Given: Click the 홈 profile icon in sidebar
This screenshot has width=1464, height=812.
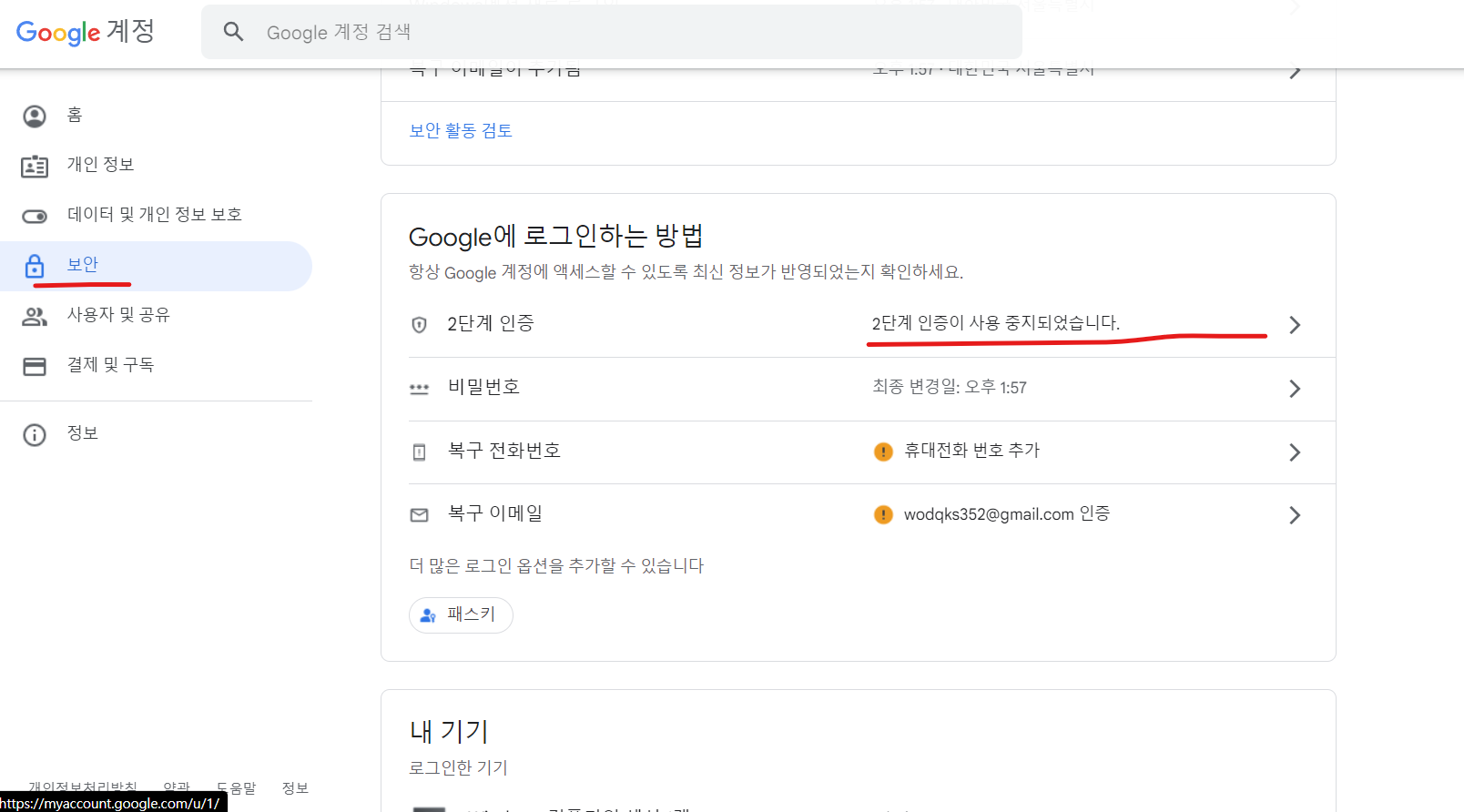Looking at the screenshot, I should 35,116.
